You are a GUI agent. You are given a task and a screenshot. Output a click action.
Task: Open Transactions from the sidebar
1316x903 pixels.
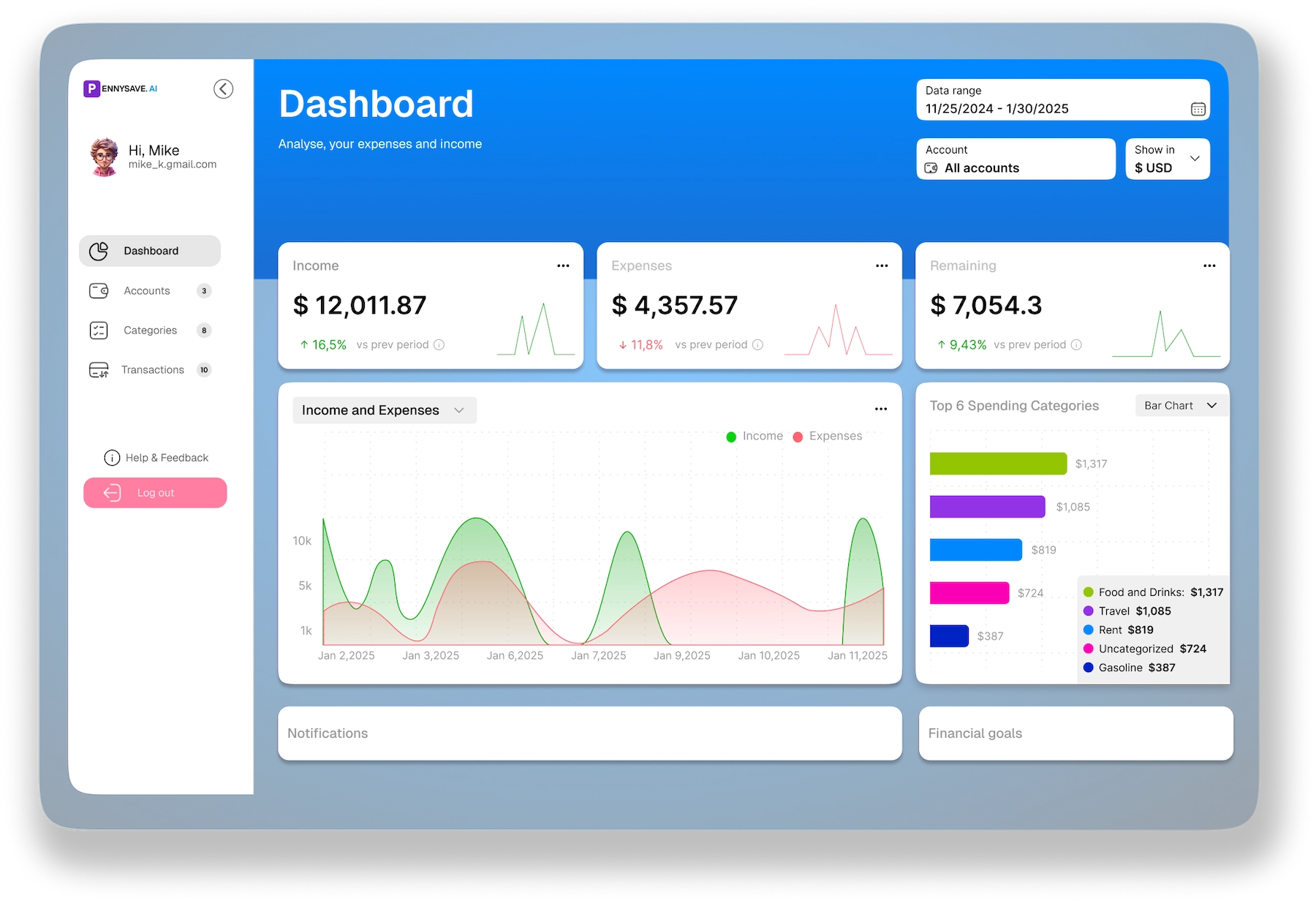tap(152, 370)
